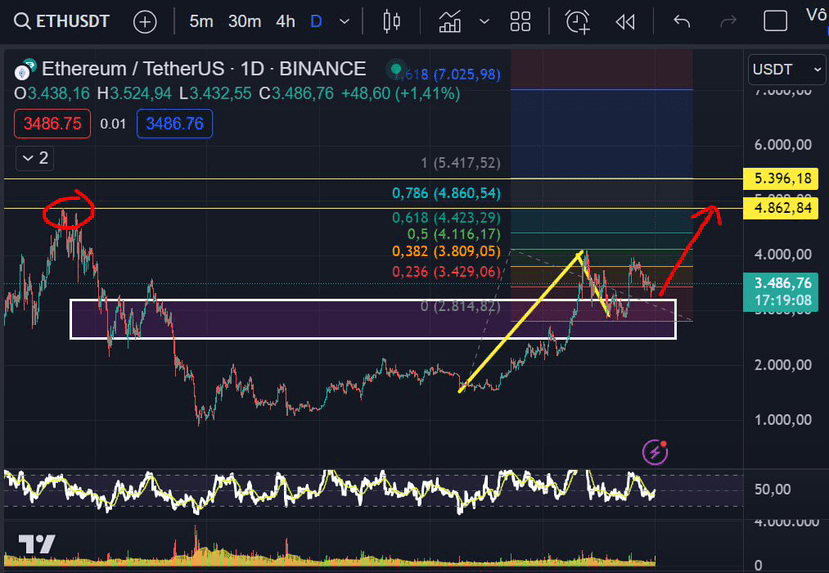Open symbol search for ETHUSDT
Viewport: 829px width, 573px height.
pyautogui.click(x=61, y=22)
